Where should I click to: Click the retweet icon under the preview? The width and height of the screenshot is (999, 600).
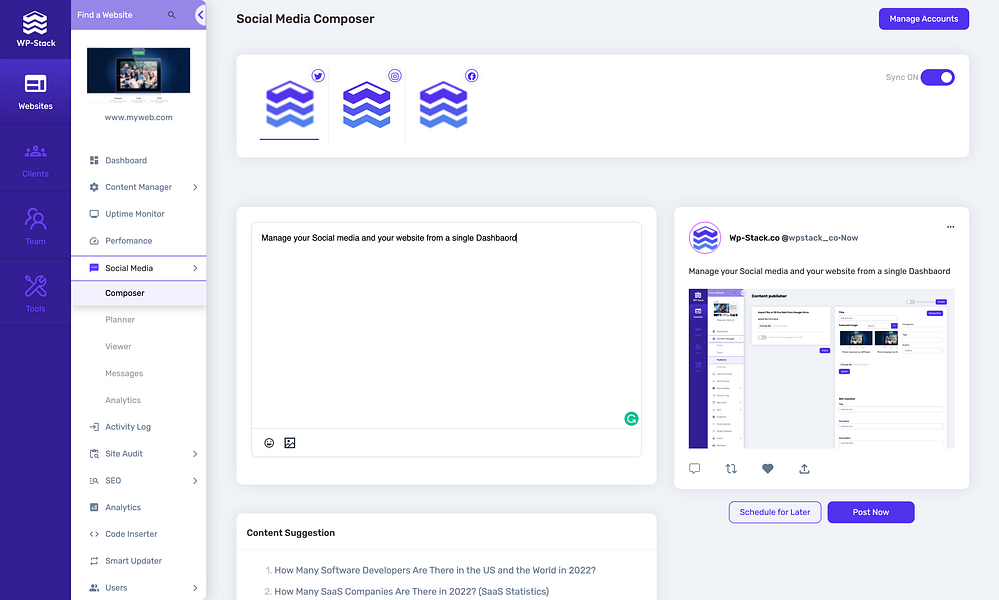point(731,468)
